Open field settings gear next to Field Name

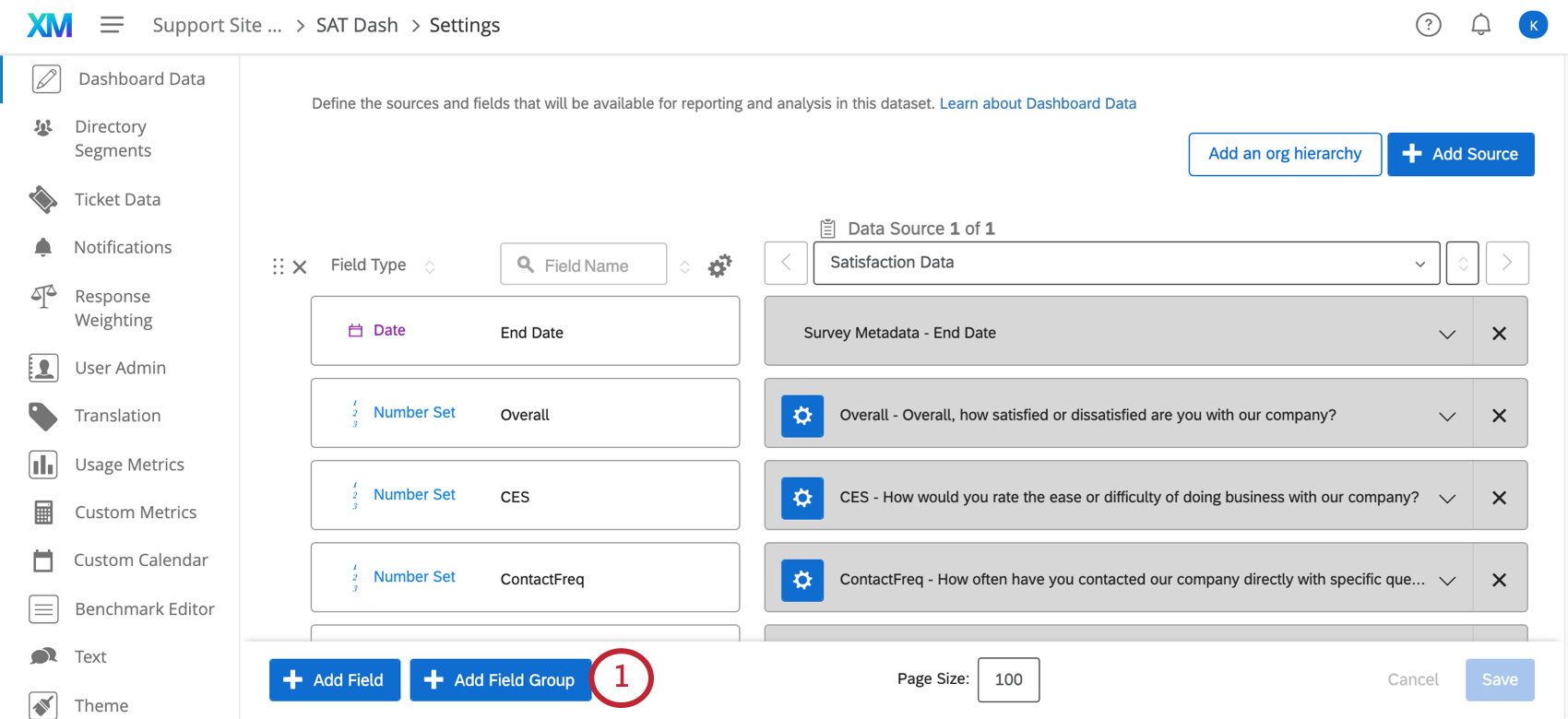point(719,265)
